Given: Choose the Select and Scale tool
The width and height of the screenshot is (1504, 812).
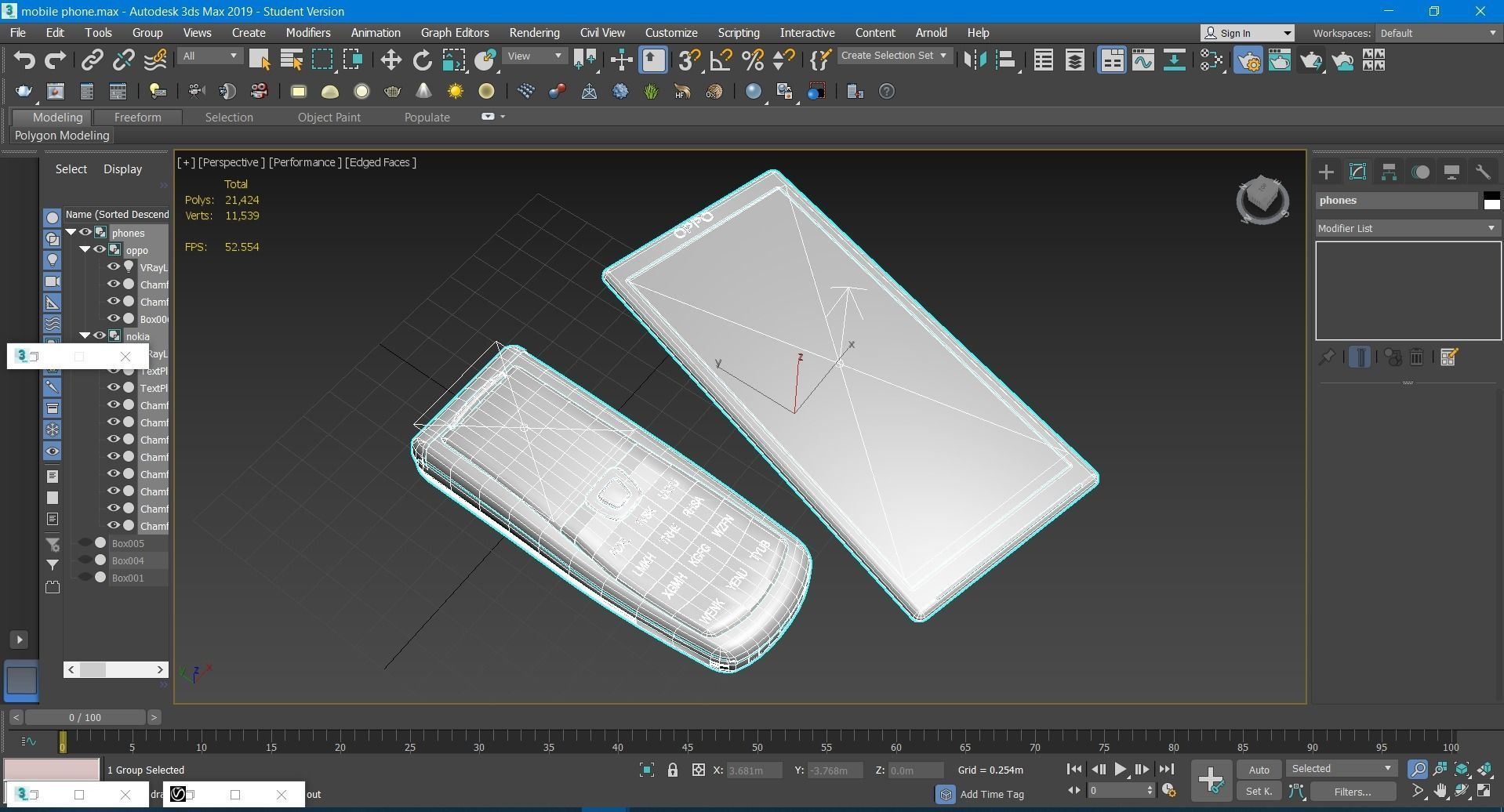Looking at the screenshot, I should coord(453,60).
